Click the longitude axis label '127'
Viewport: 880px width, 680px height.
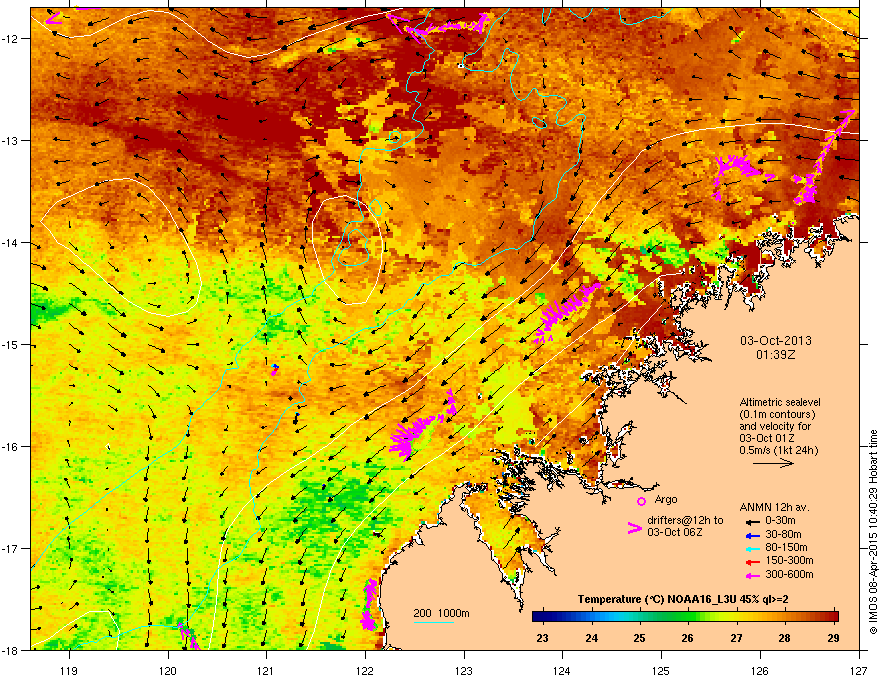[859, 670]
